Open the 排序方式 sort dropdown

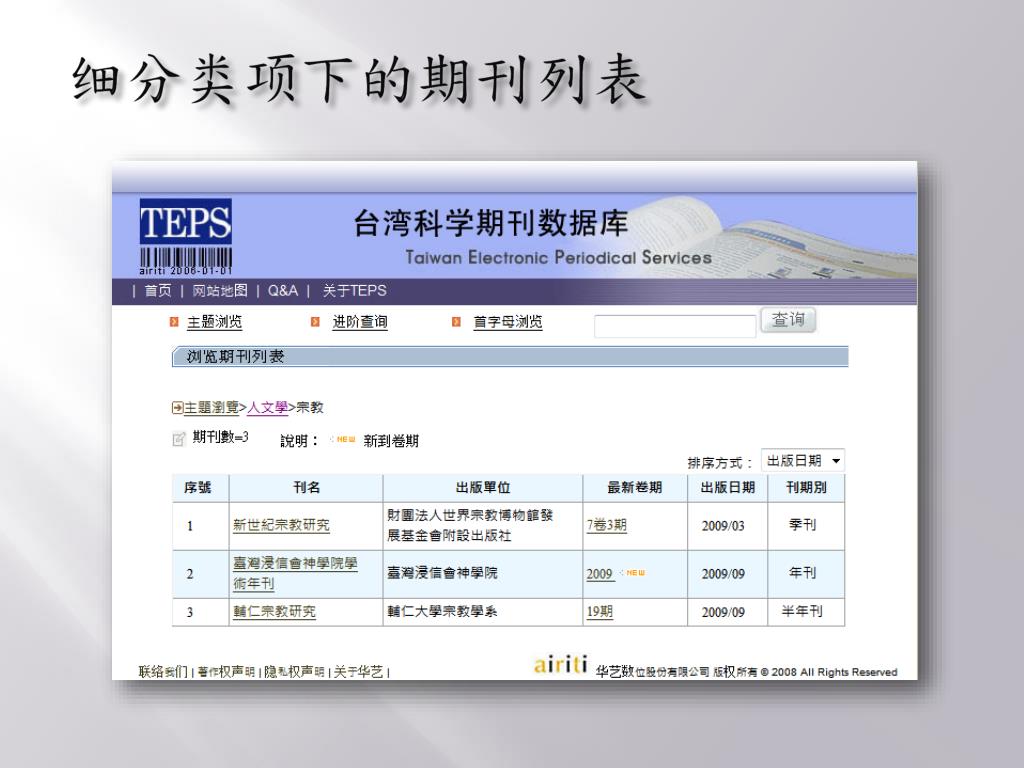803,461
